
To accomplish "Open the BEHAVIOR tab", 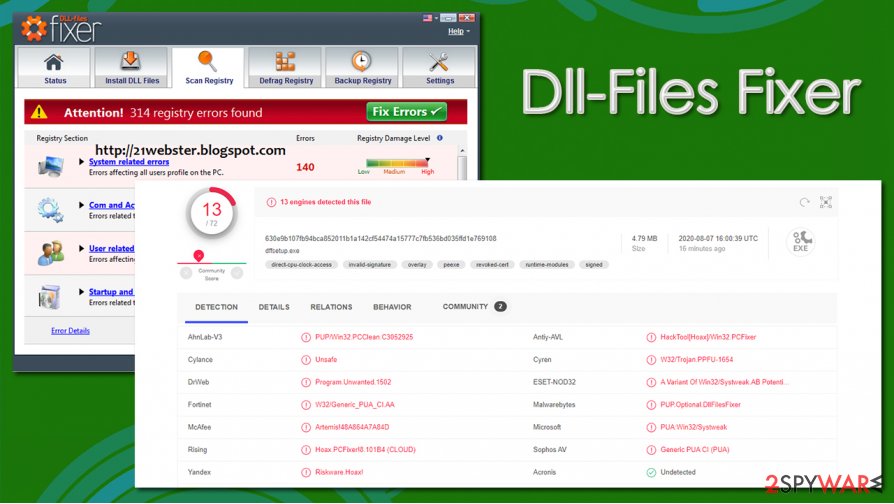I will pyautogui.click(x=392, y=307).
